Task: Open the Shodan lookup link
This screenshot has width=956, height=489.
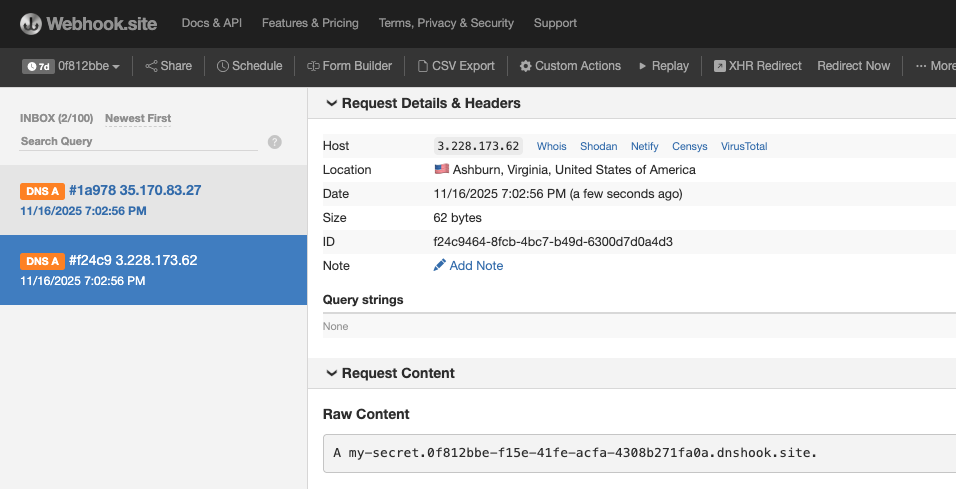Action: [x=599, y=146]
